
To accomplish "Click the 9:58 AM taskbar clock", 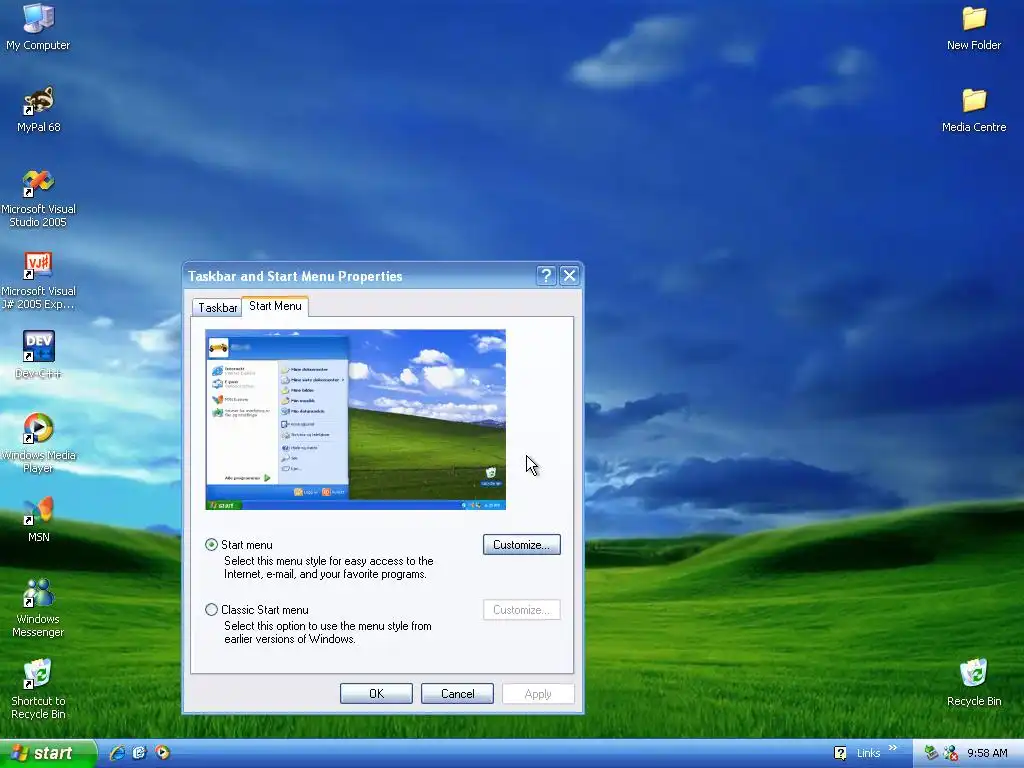I will click(x=987, y=753).
